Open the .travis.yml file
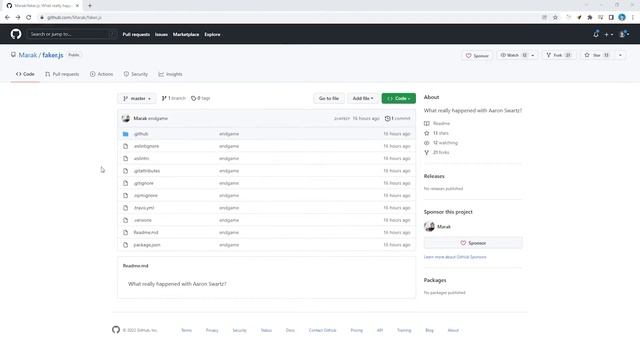The image size is (640, 360). click(144, 208)
